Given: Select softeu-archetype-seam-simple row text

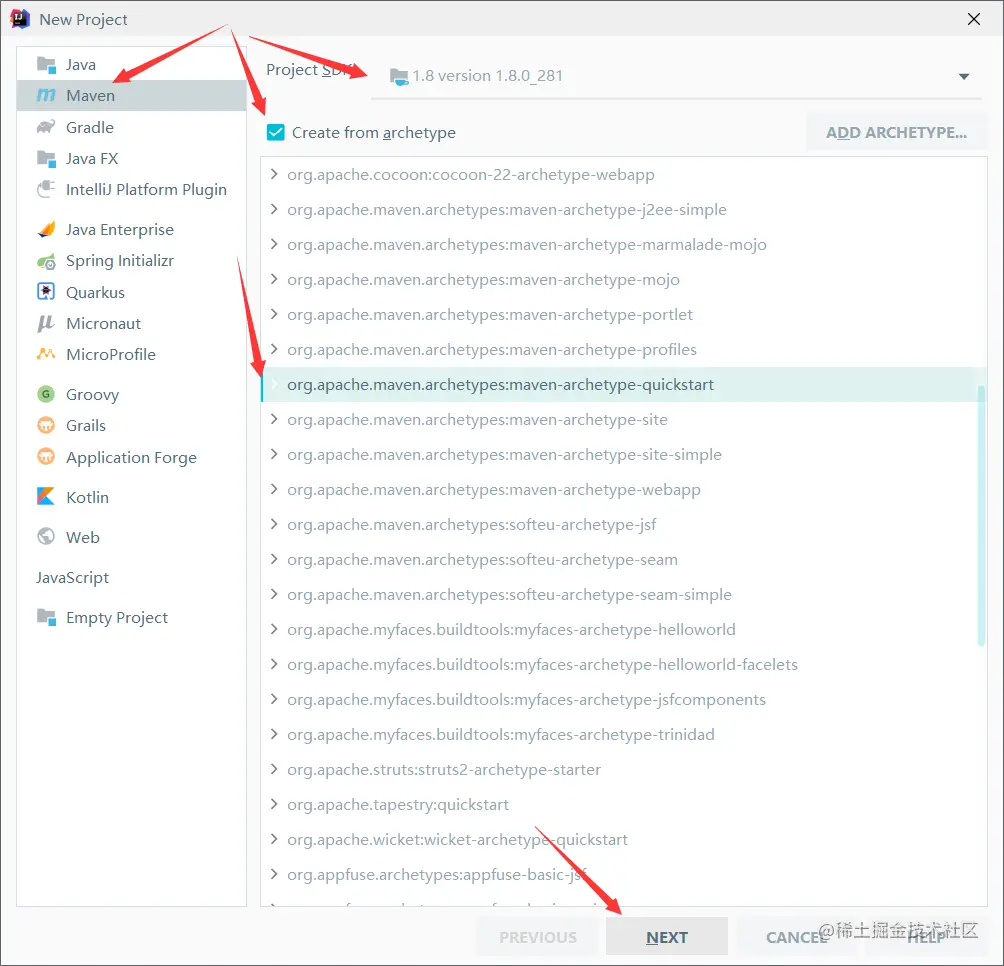Looking at the screenshot, I should coord(509,594).
